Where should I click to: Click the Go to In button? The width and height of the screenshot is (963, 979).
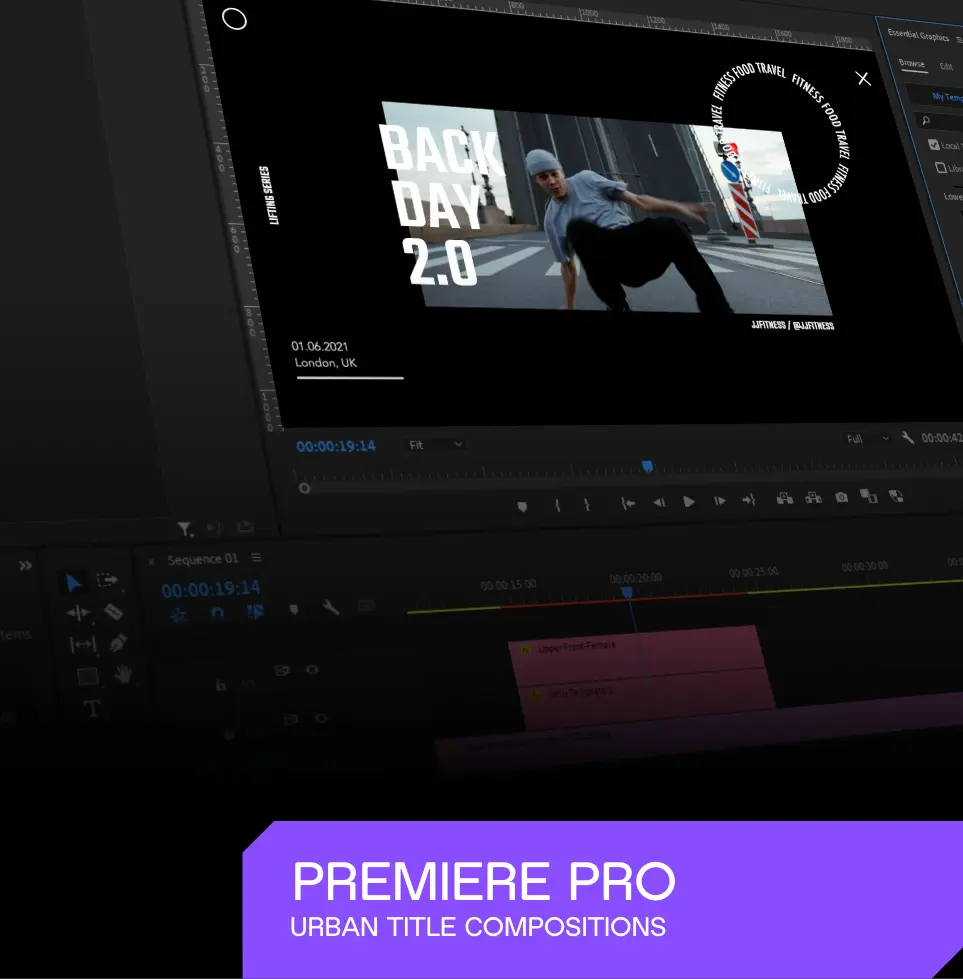(628, 503)
